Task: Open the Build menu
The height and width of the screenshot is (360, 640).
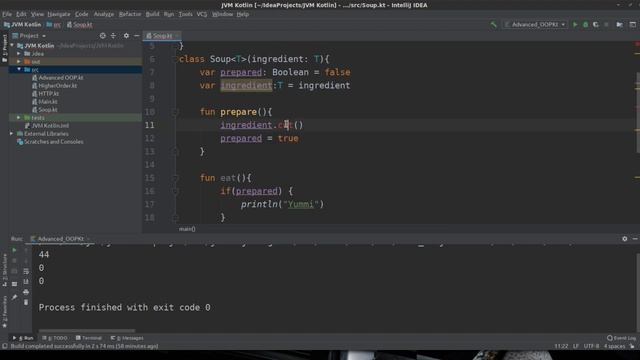Action: point(153,14)
